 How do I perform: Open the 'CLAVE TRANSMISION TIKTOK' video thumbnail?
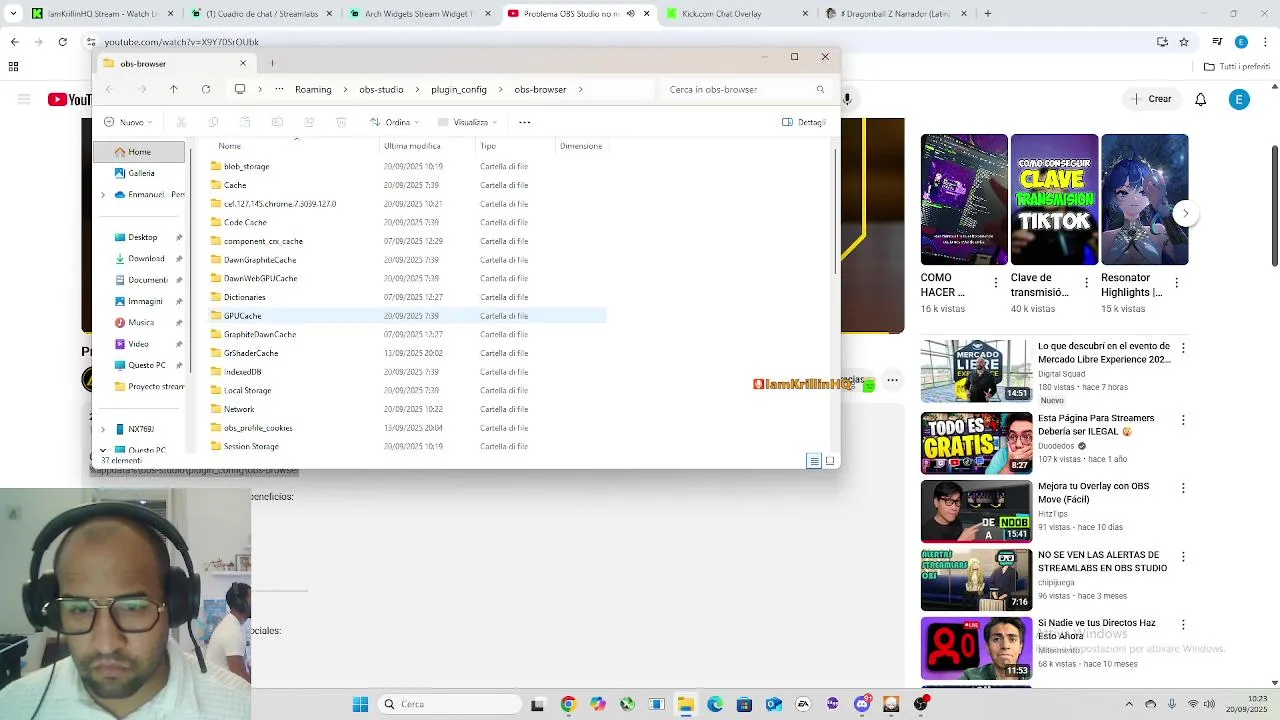tap(1054, 199)
